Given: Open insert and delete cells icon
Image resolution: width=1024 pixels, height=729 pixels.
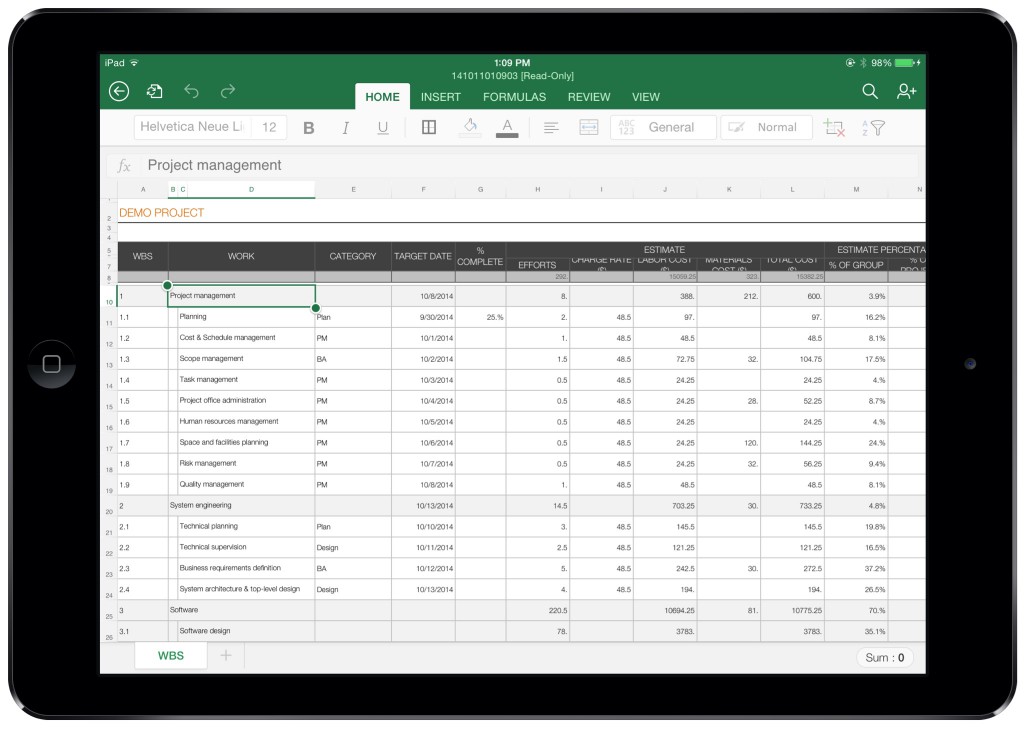Looking at the screenshot, I should click(x=834, y=127).
